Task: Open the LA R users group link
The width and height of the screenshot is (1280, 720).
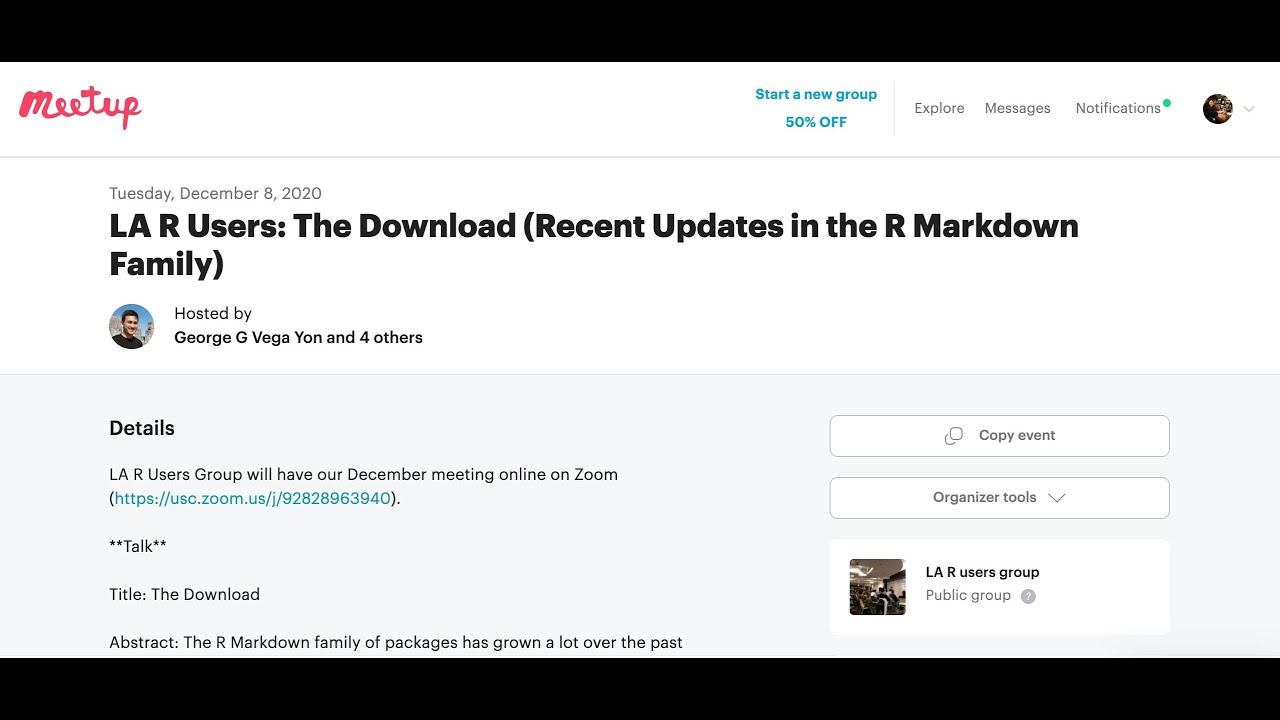Action: pos(982,572)
